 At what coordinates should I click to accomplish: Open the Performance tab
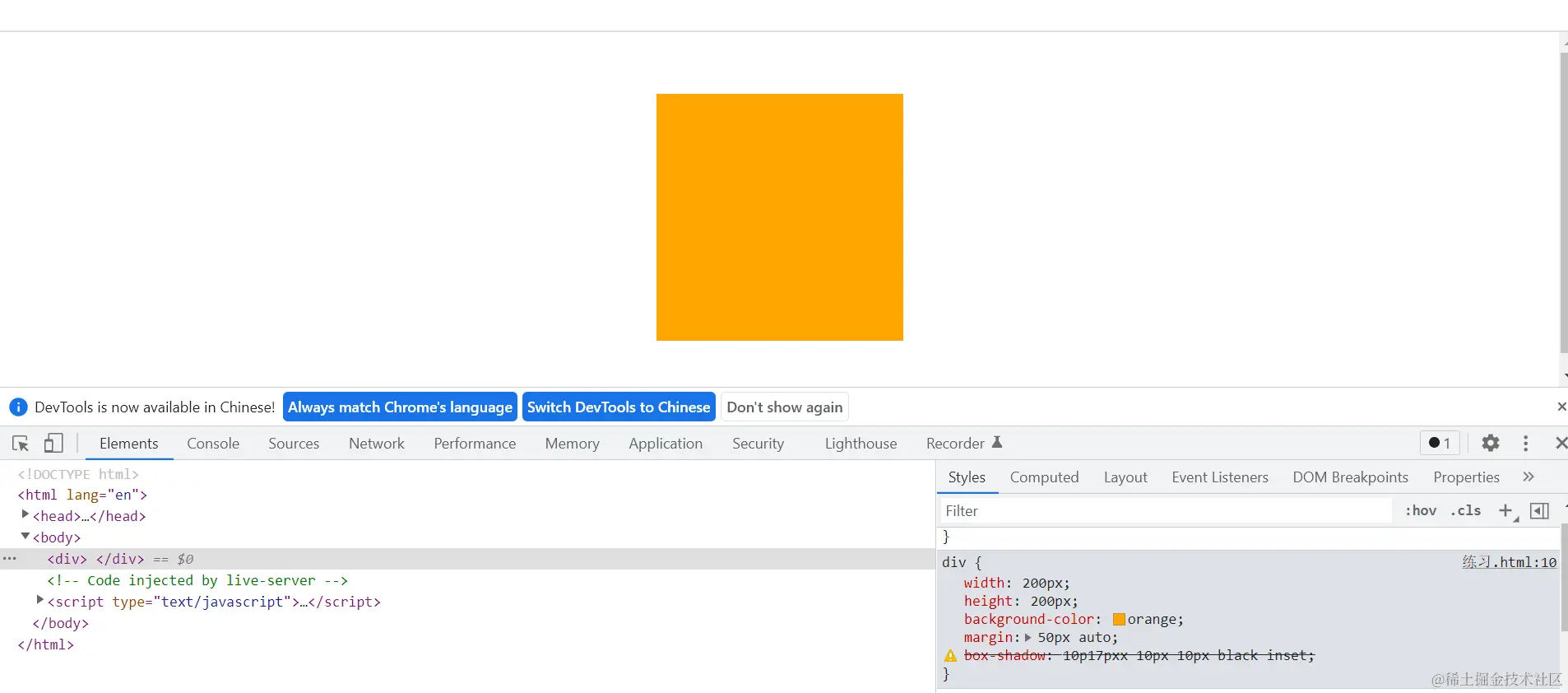(x=476, y=444)
